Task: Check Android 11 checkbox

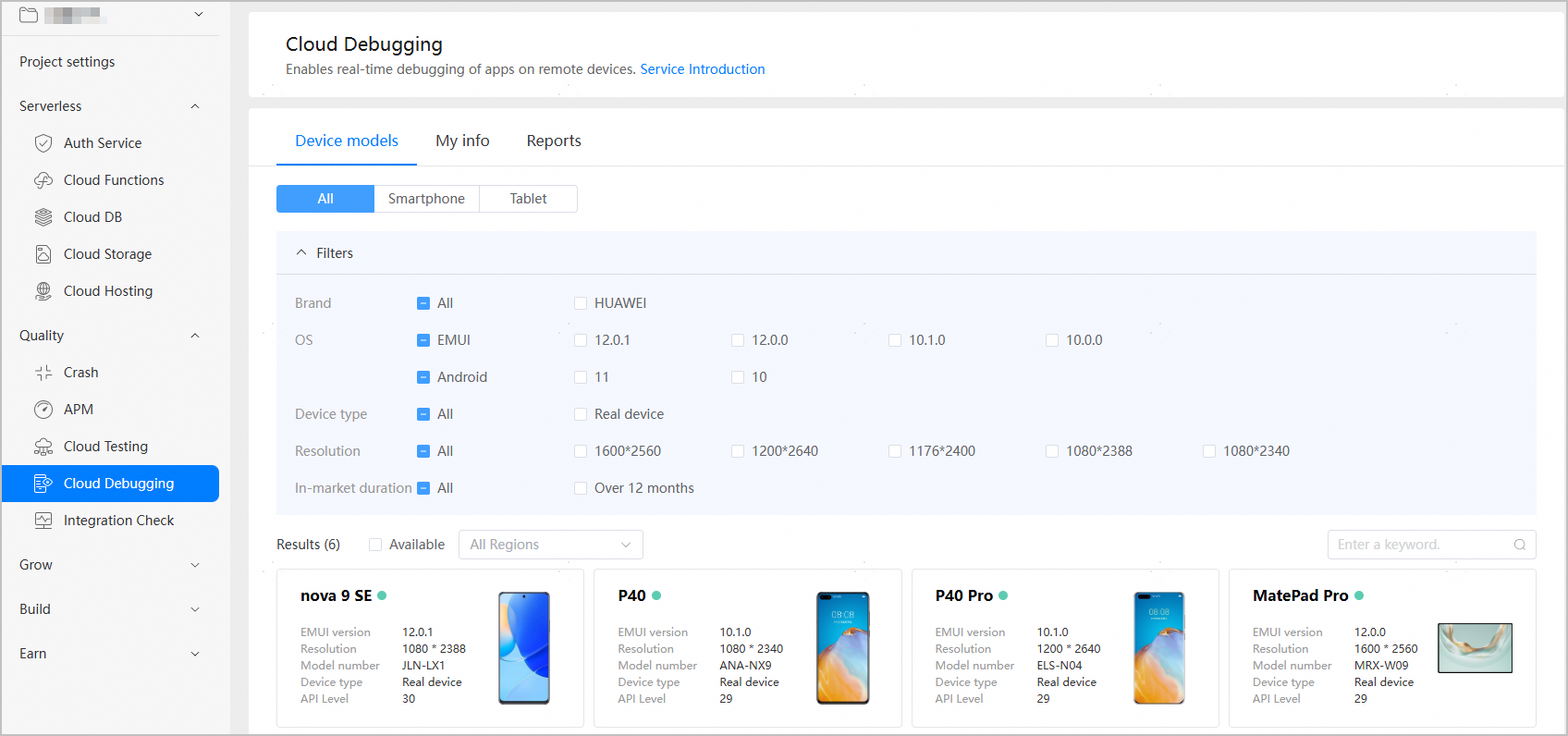Action: (x=581, y=377)
